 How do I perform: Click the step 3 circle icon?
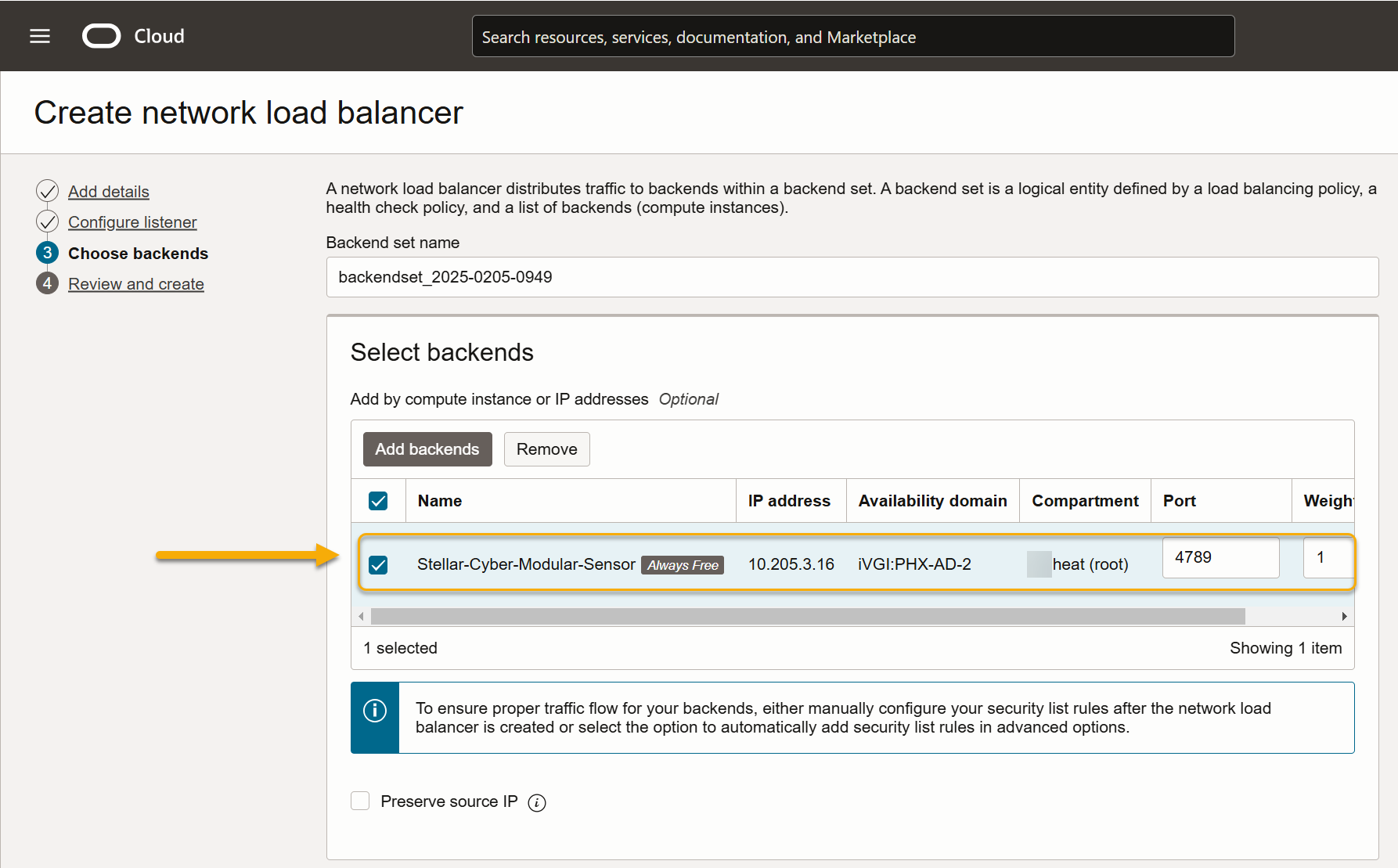tap(47, 253)
